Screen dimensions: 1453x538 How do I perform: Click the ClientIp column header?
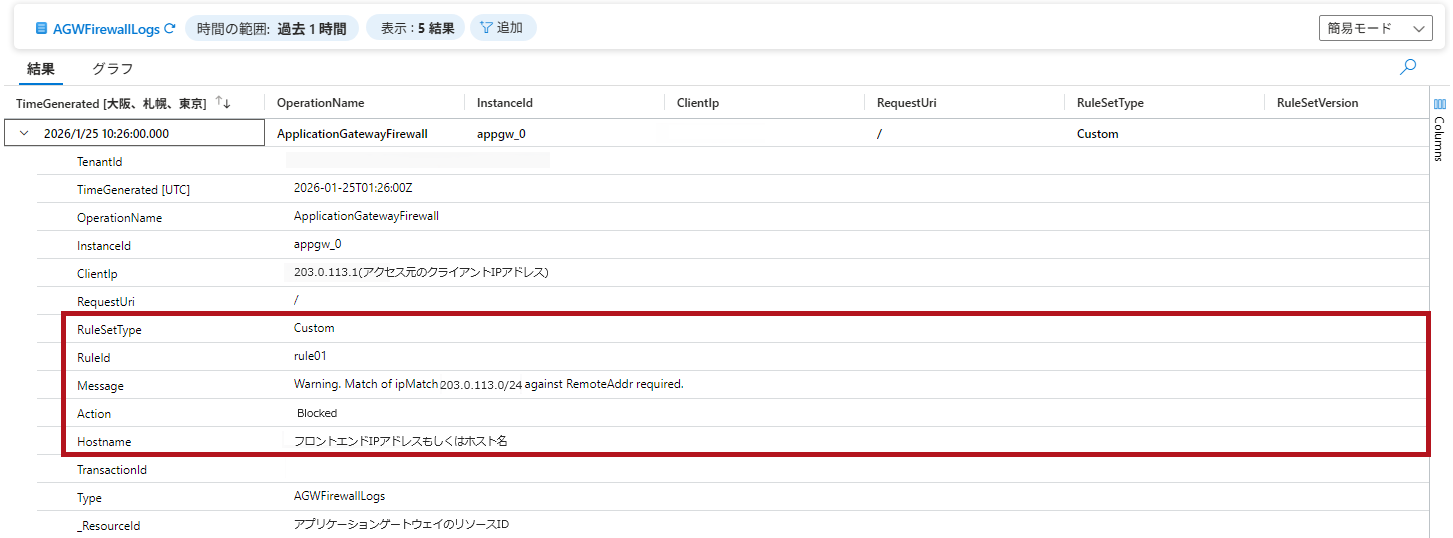coord(697,103)
